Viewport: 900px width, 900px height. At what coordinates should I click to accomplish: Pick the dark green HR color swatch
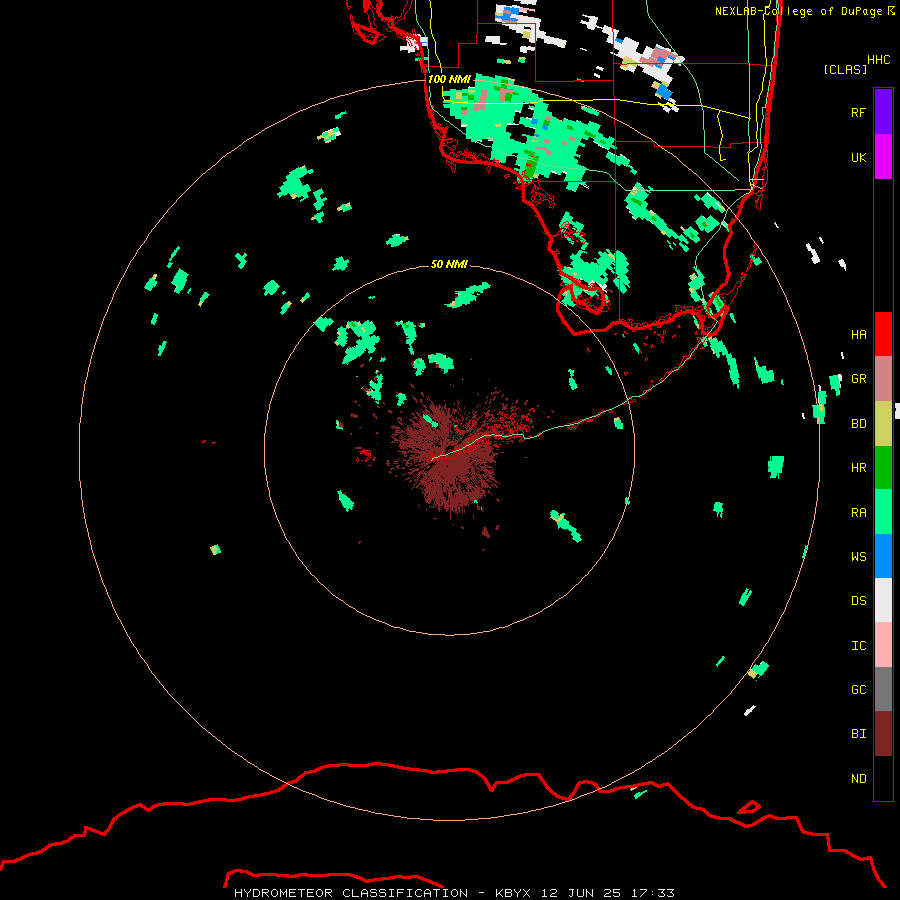tap(883, 468)
